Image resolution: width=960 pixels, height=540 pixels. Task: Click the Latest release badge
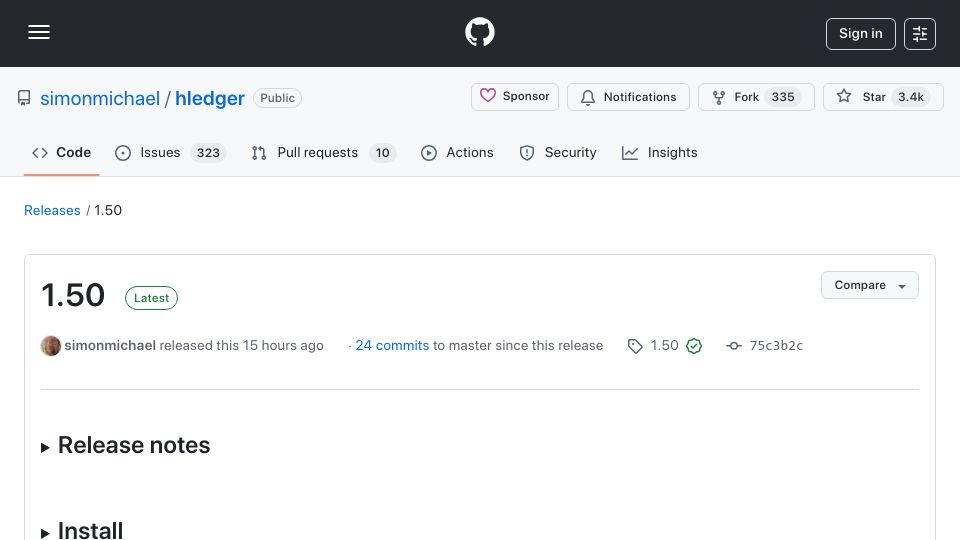click(x=151, y=298)
